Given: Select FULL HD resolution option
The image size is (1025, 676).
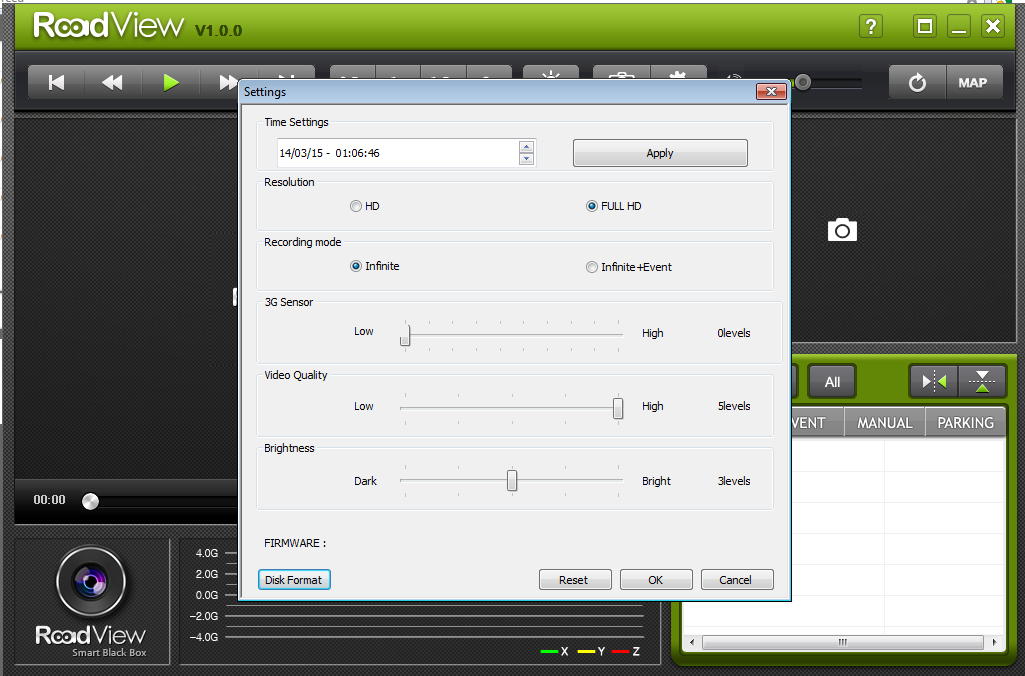Looking at the screenshot, I should coord(592,206).
